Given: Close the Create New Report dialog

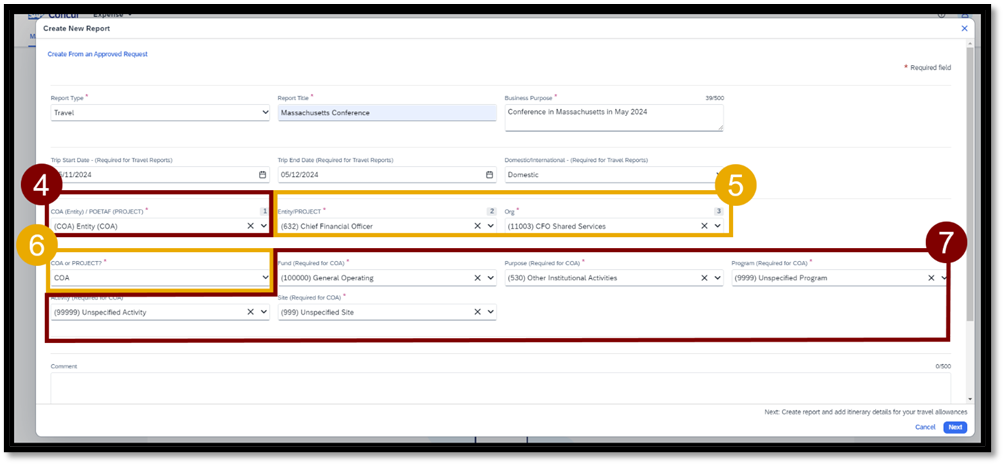Looking at the screenshot, I should click(964, 29).
